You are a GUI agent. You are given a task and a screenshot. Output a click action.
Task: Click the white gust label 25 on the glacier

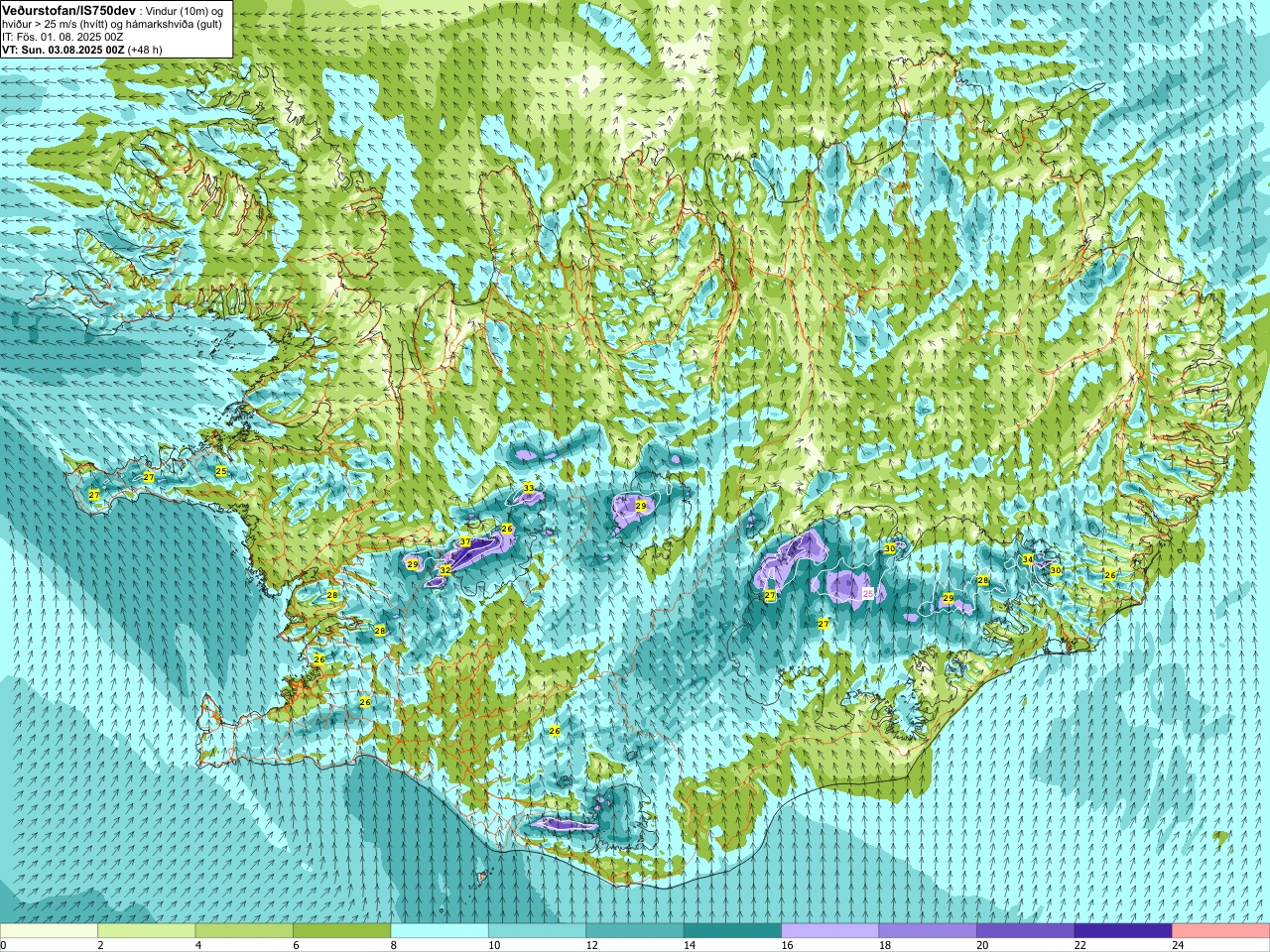click(868, 593)
